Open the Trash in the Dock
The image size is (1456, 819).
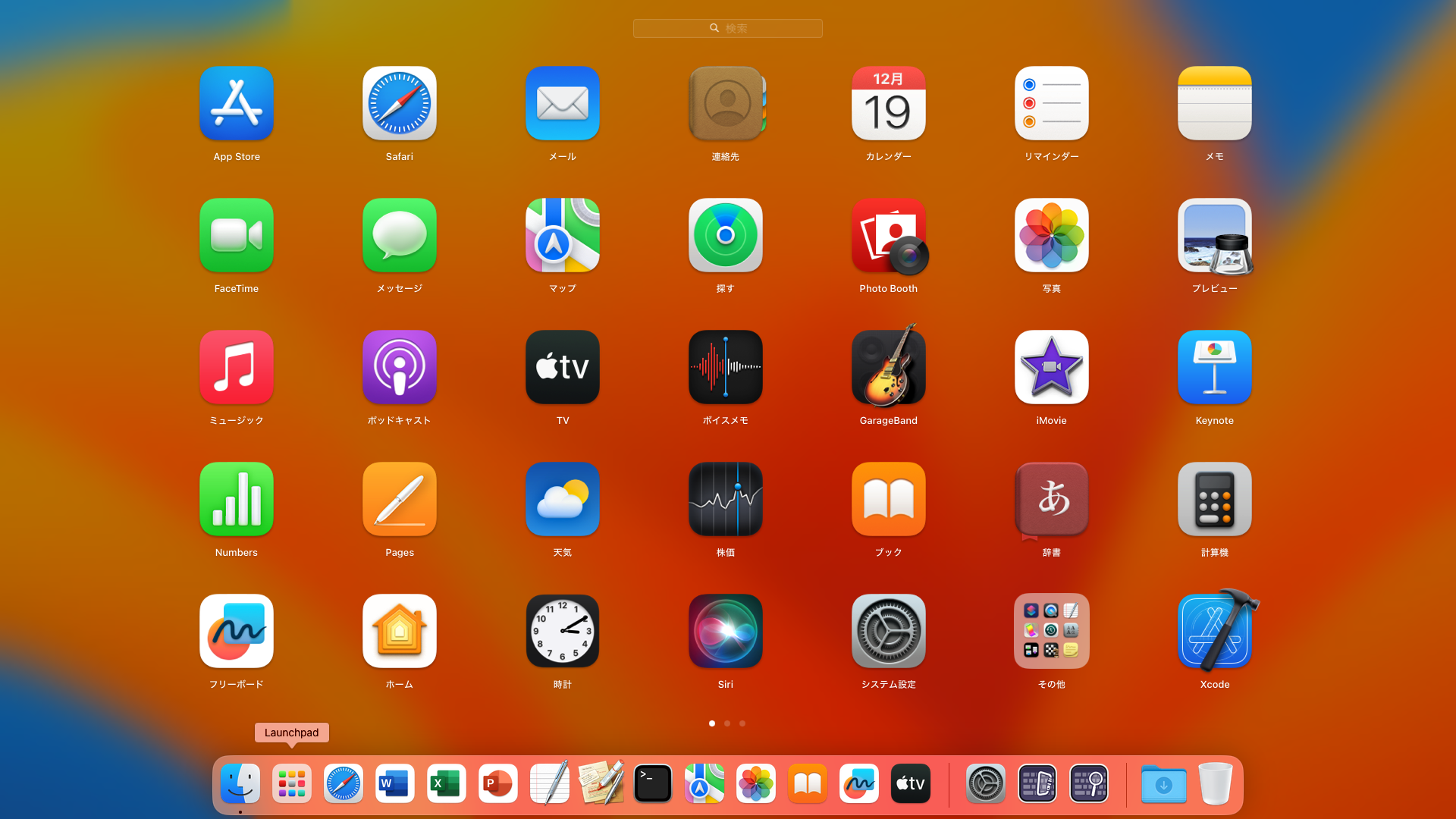click(1216, 783)
